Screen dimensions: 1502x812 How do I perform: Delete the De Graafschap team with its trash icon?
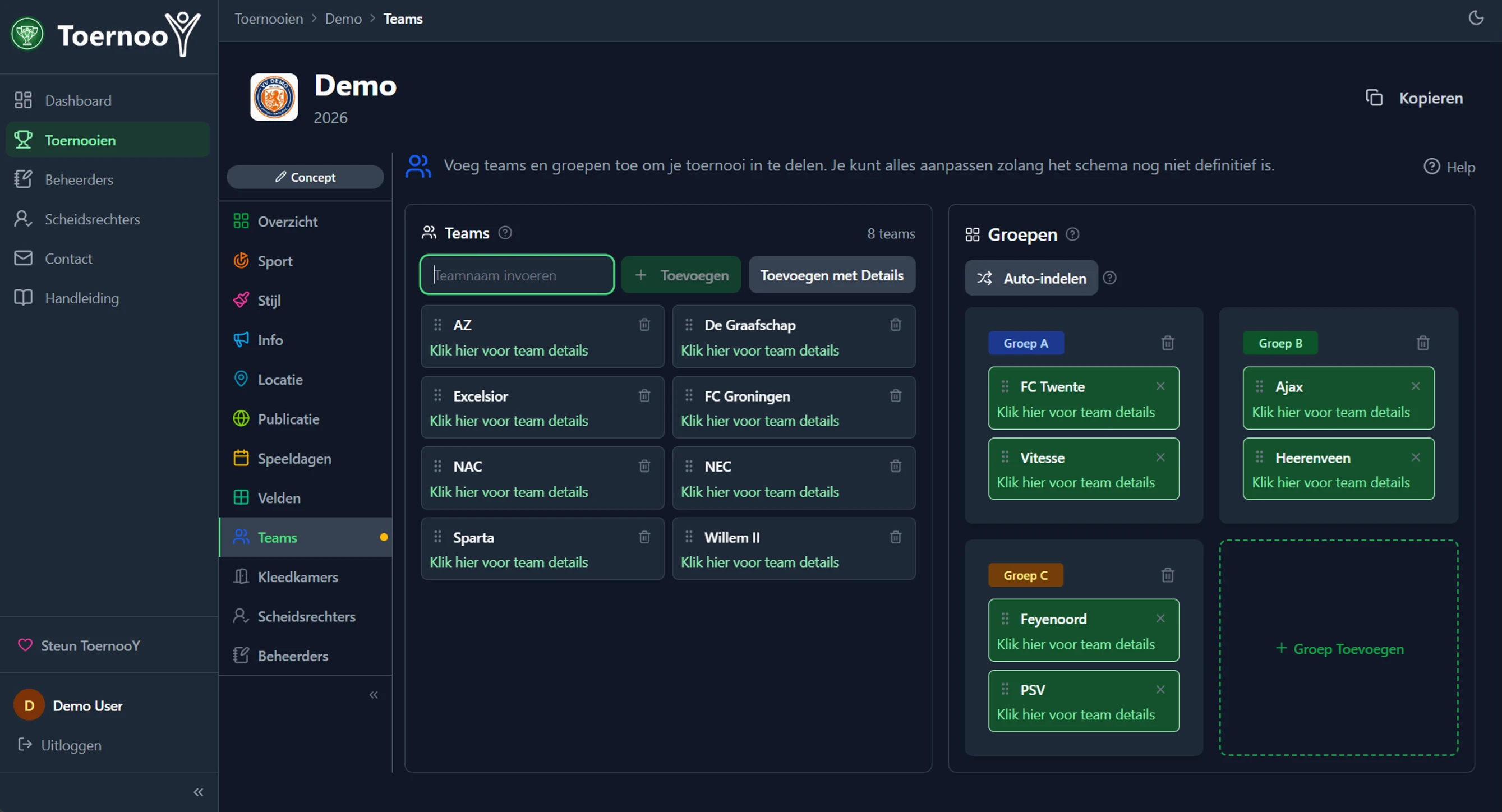[896, 325]
